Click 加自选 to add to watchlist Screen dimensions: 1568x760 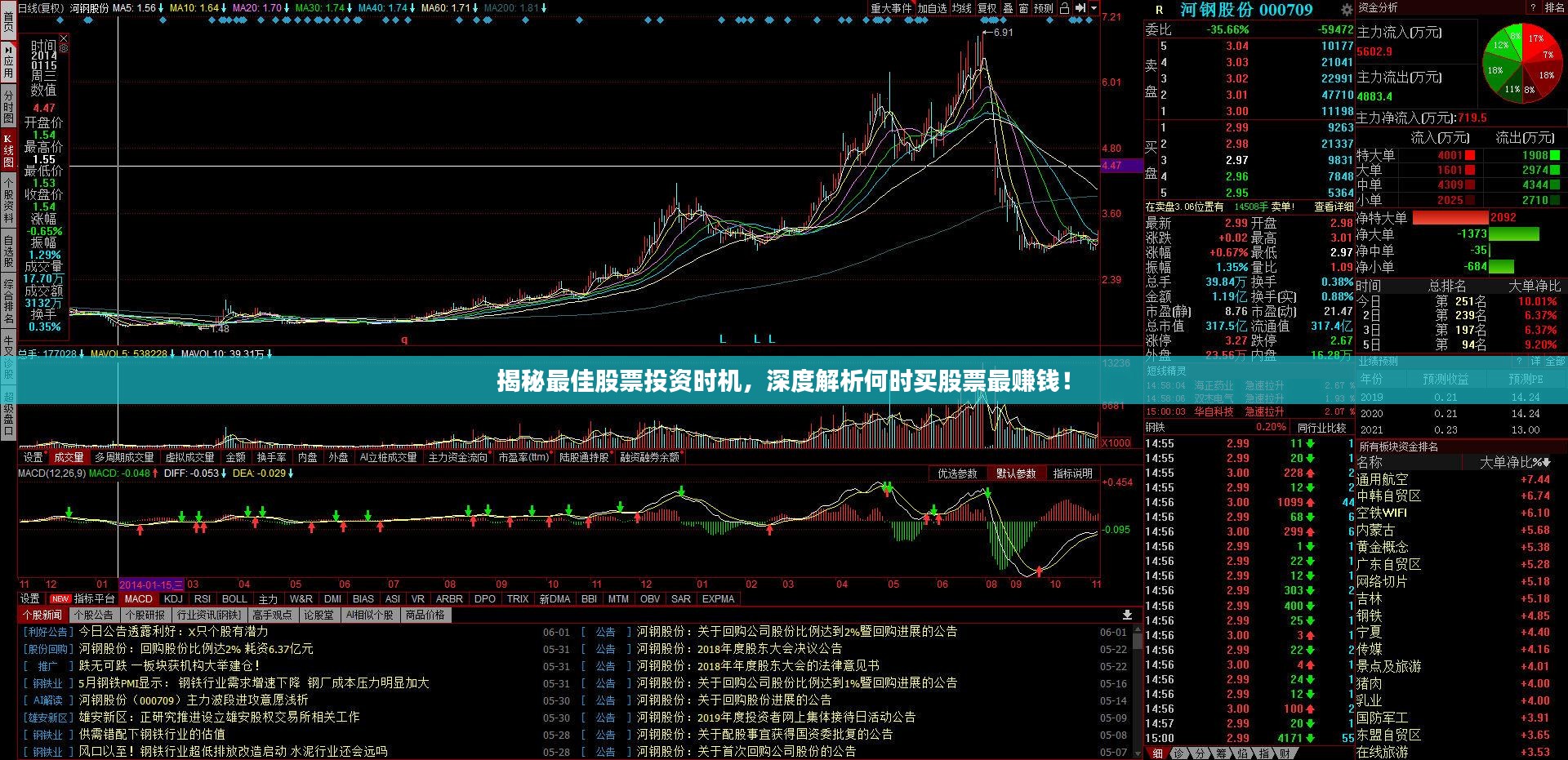pos(932,8)
